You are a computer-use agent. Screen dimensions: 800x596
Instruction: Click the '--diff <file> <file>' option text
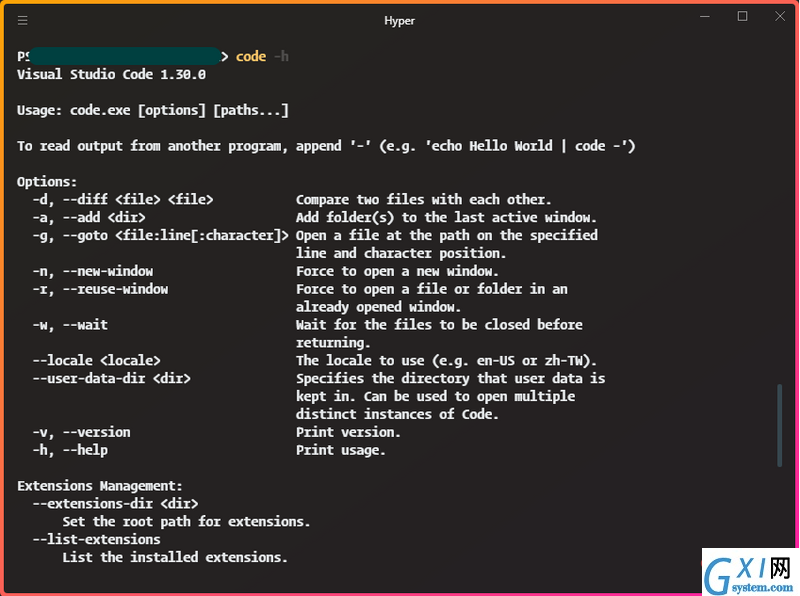coord(138,200)
